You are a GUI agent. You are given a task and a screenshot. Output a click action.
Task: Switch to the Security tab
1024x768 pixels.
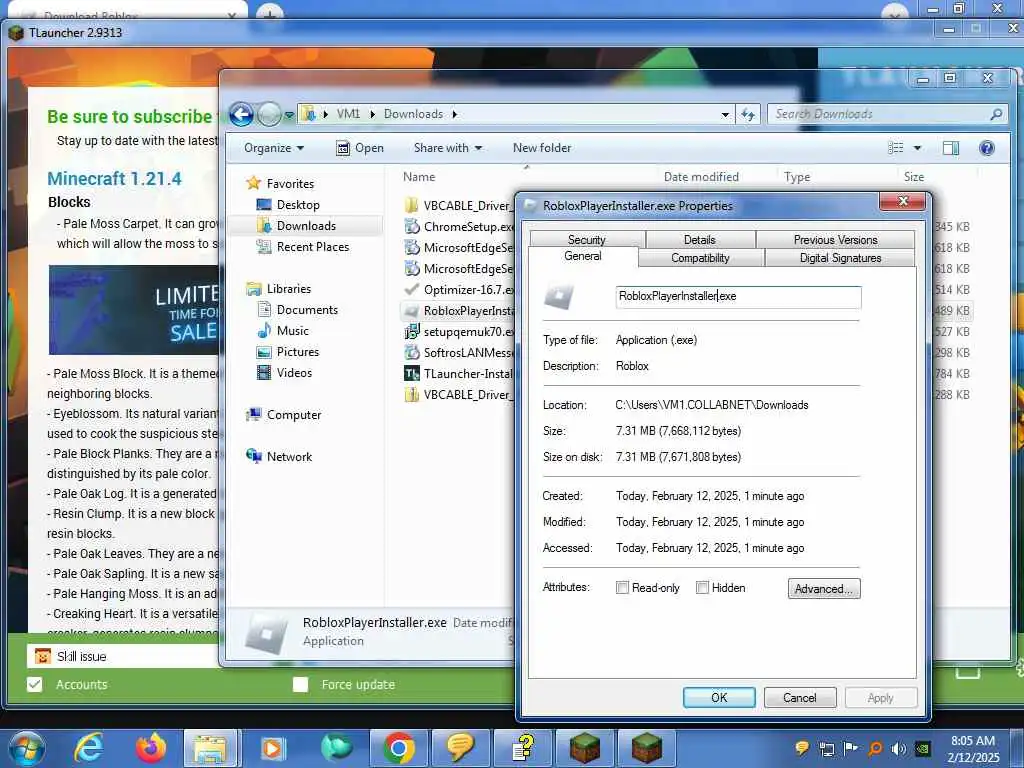click(586, 240)
